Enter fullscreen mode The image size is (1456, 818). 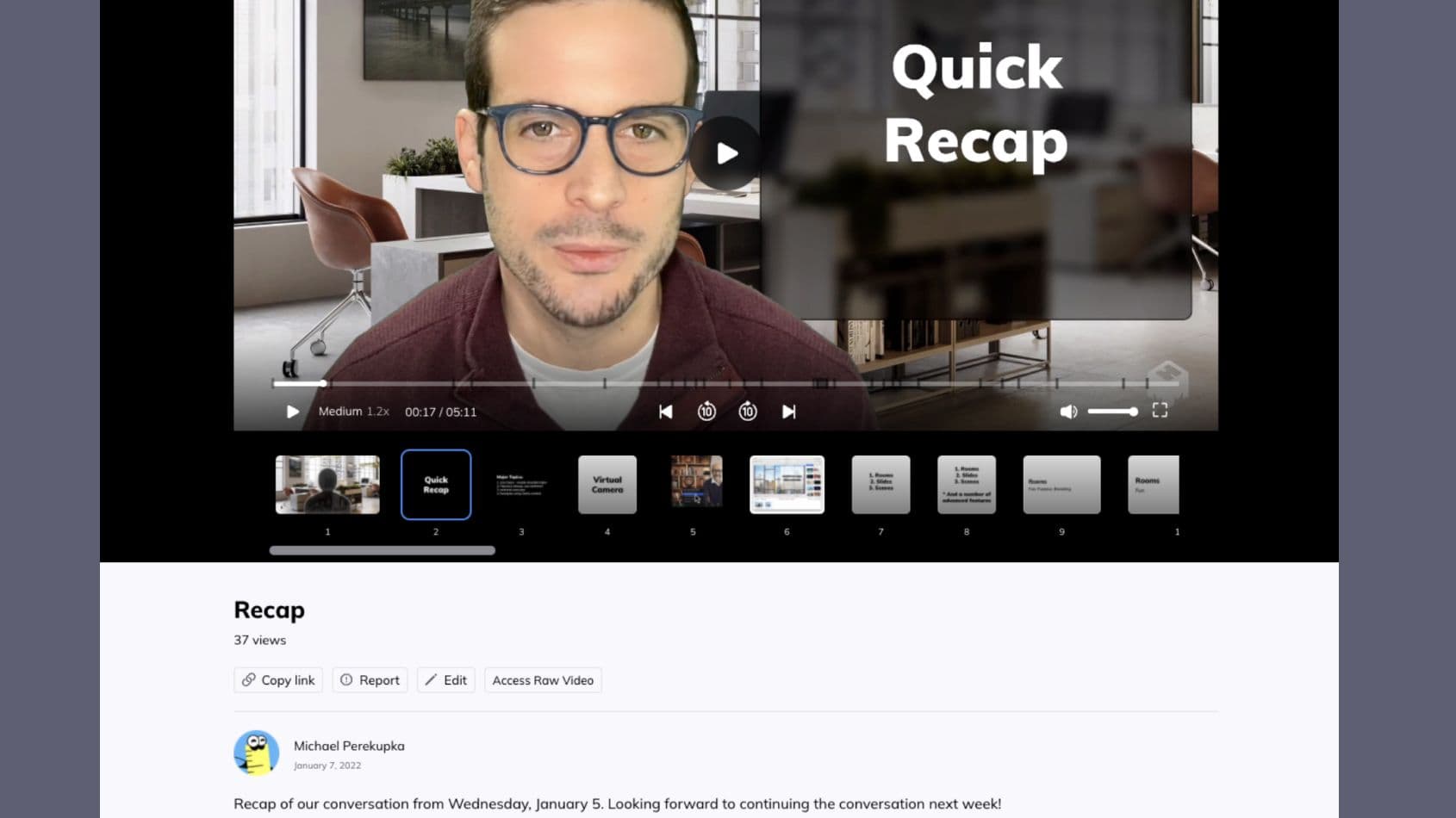click(x=1160, y=412)
